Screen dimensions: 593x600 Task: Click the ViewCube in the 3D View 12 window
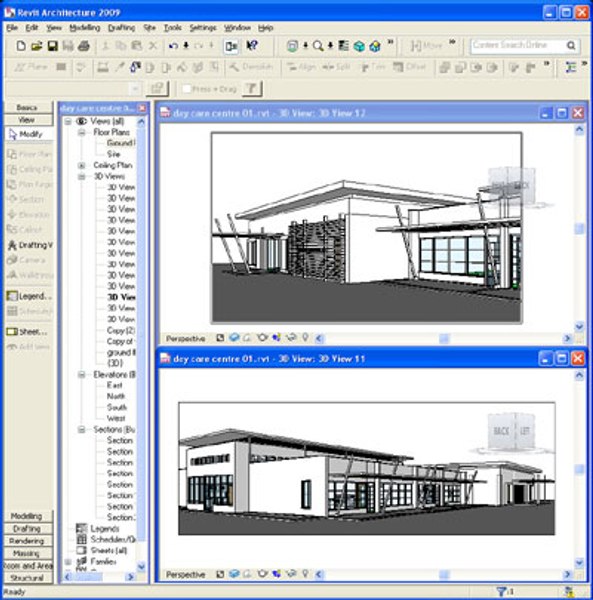click(511, 186)
